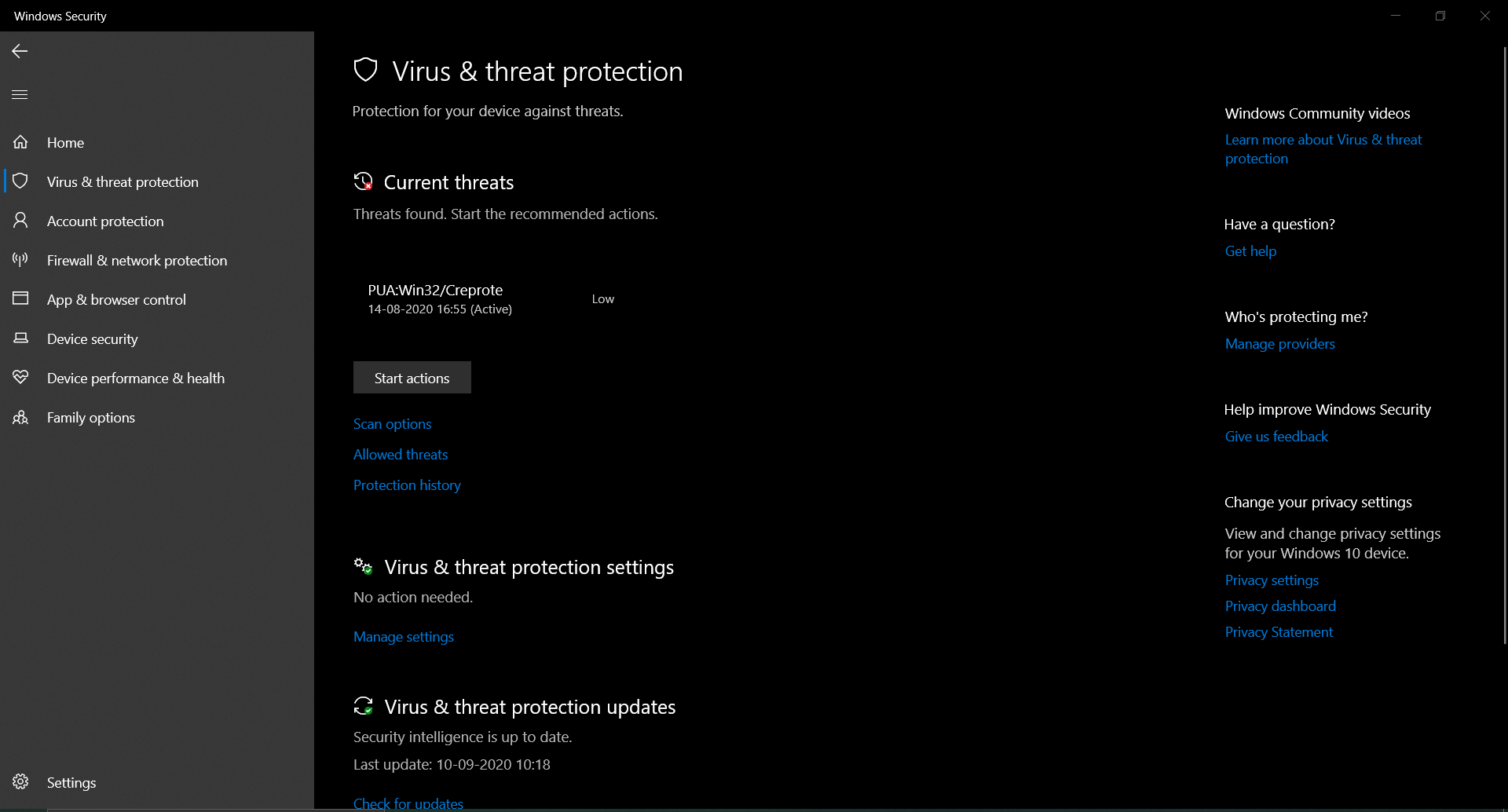Click the vertical scrollbar on right edge
The width and height of the screenshot is (1508, 812).
coord(1504,346)
